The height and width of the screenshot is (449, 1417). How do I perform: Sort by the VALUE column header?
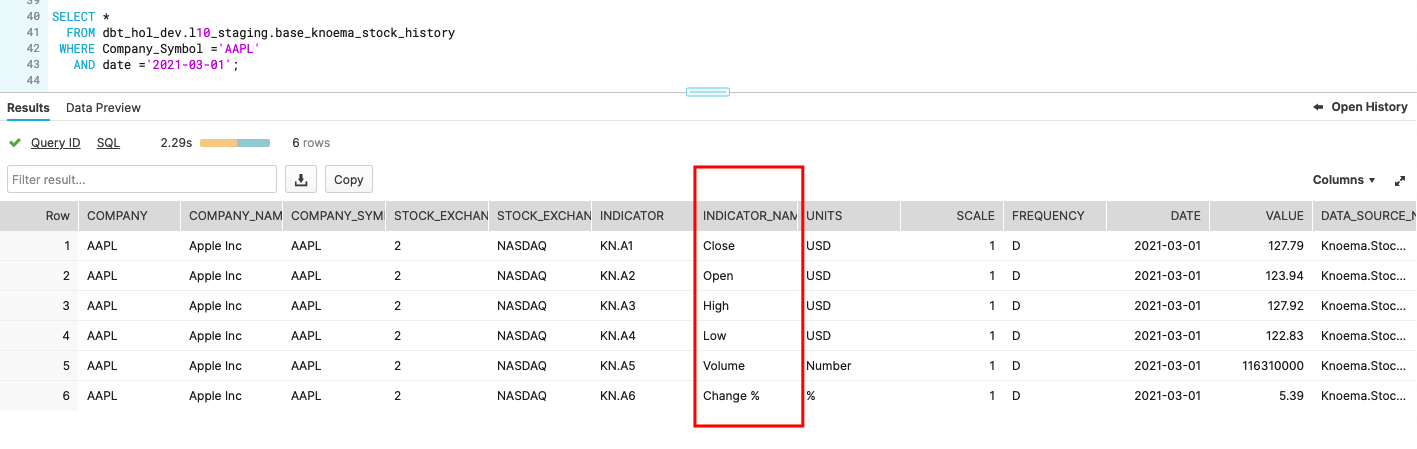click(1284, 215)
